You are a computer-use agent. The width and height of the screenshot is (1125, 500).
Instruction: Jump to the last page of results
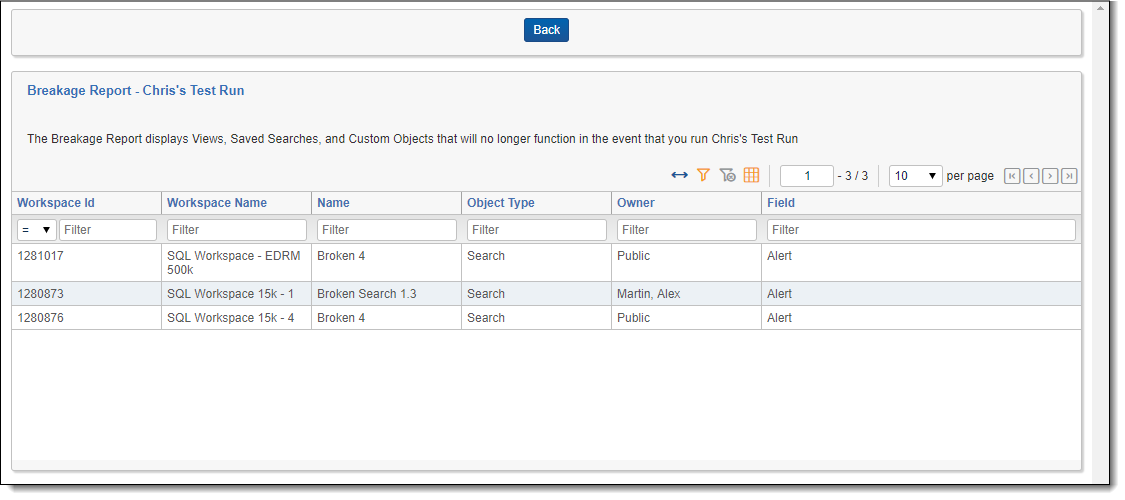tap(1069, 176)
